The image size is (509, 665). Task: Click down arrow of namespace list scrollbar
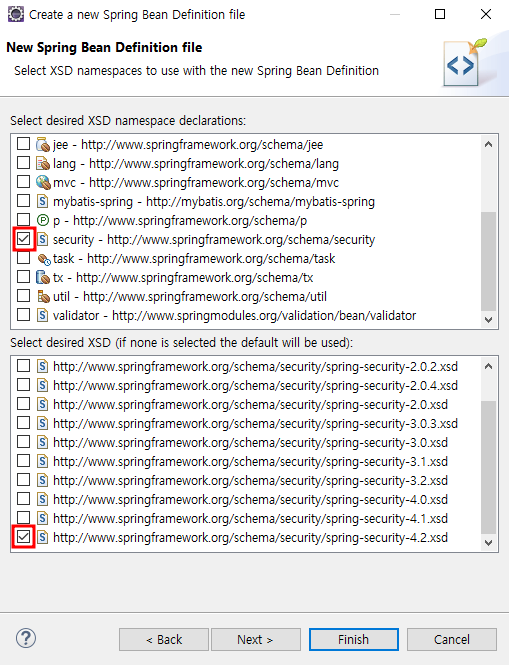pyautogui.click(x=488, y=319)
